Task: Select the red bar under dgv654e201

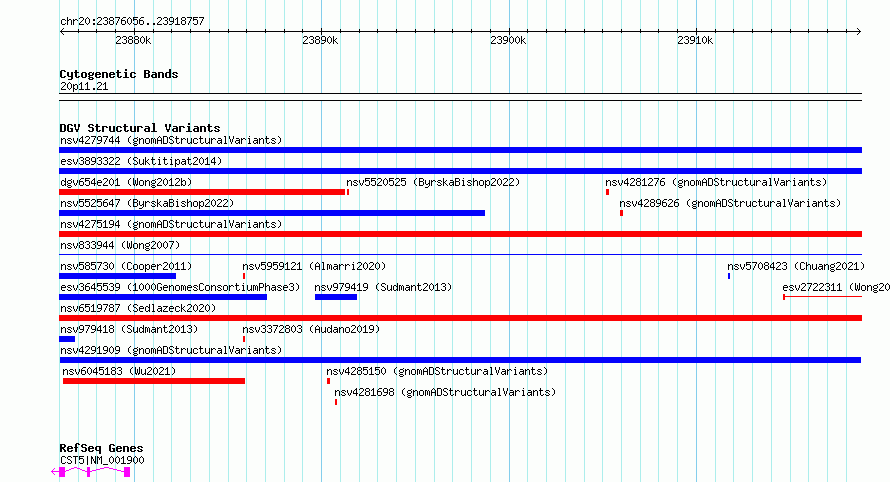Action: point(202,192)
